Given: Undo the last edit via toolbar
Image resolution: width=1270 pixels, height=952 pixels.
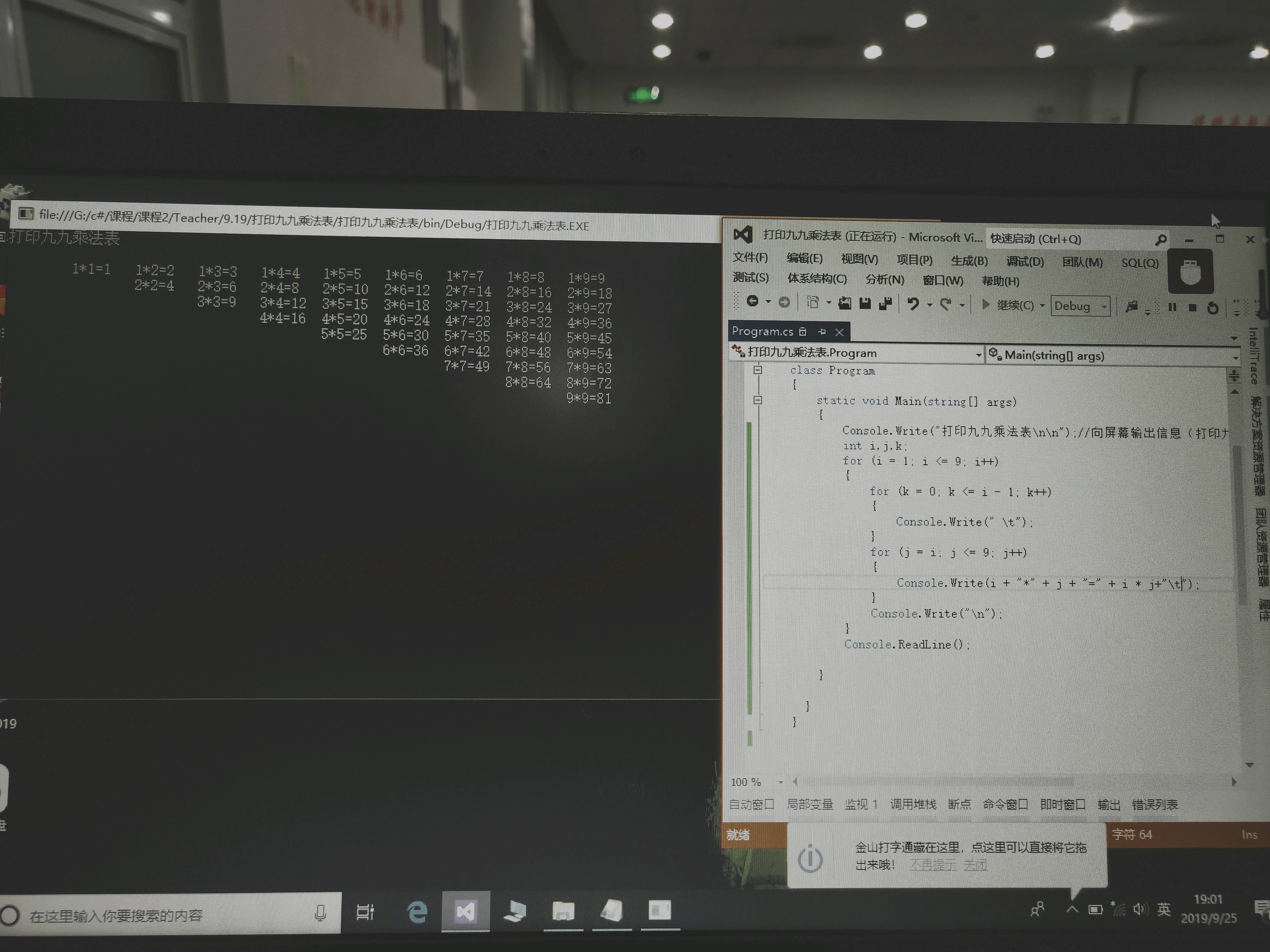Looking at the screenshot, I should pyautogui.click(x=913, y=304).
